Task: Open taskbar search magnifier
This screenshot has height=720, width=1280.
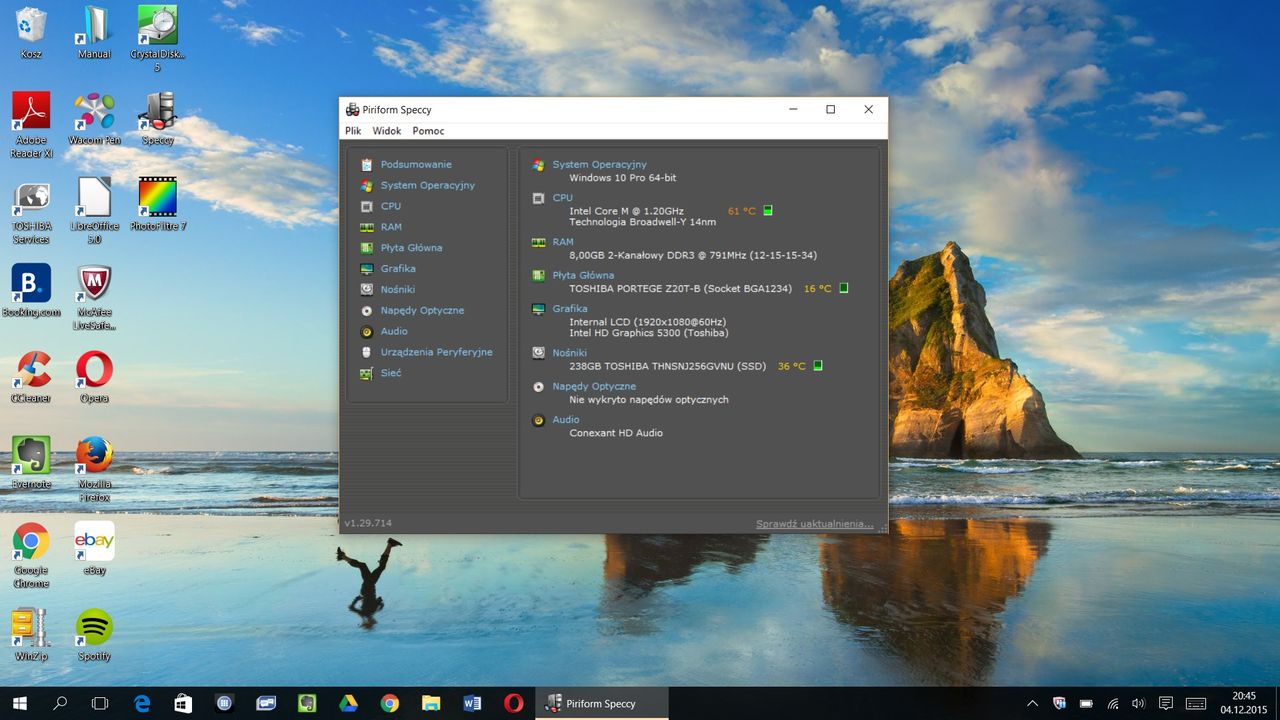Action: [60, 704]
